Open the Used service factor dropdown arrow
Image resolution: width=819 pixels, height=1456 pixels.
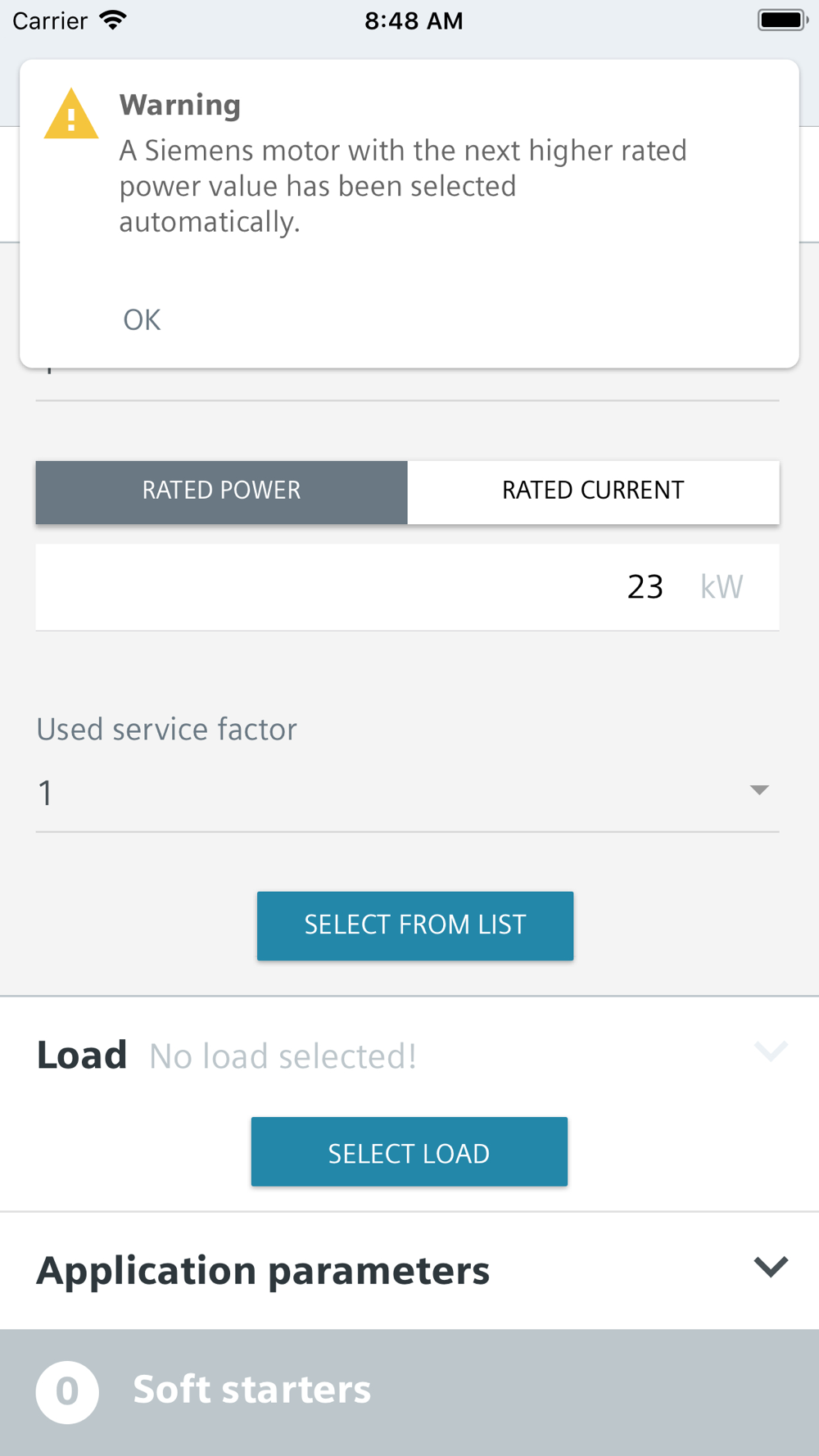[759, 790]
